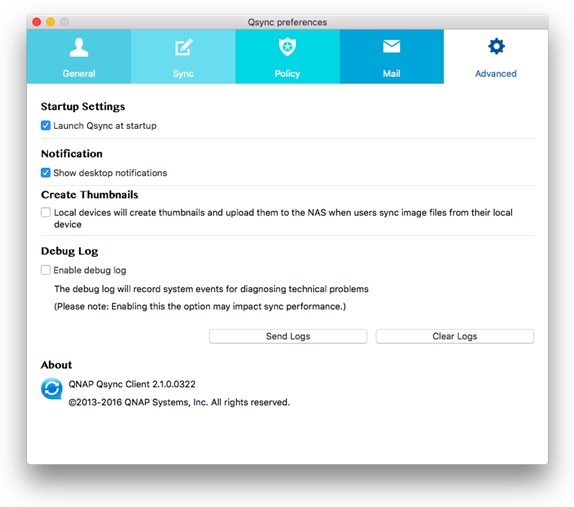This screenshot has width=574, height=507.
Task: Enable the create thumbnails checkbox
Action: (46, 212)
